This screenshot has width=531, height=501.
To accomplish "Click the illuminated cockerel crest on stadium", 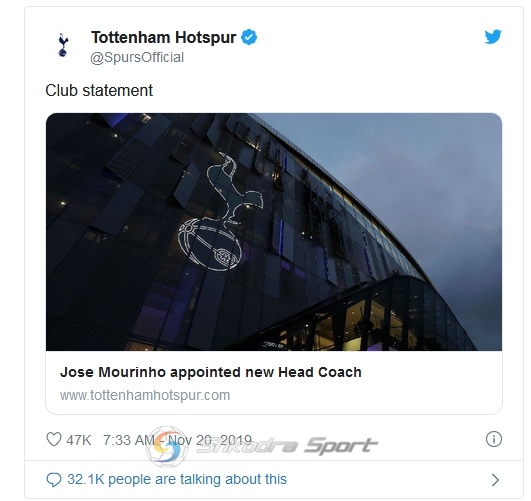I will [221, 211].
